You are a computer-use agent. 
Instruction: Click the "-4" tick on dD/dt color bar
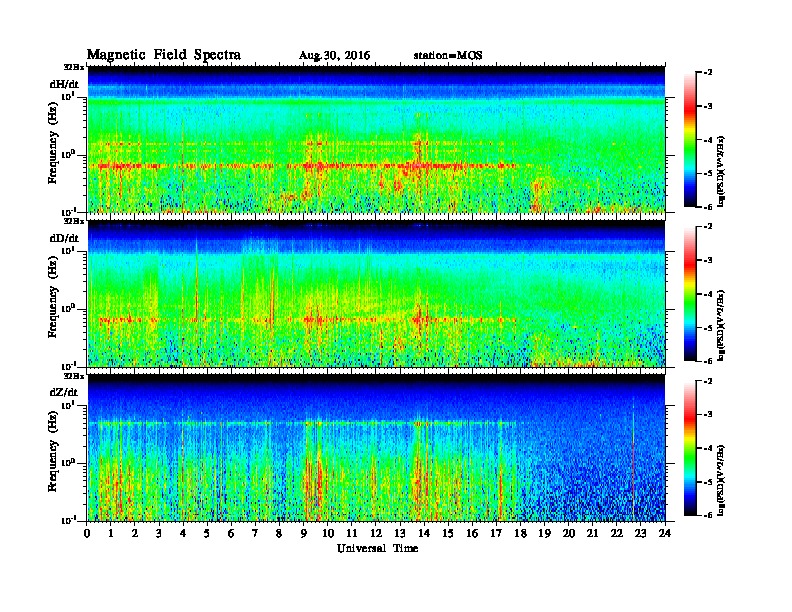[x=708, y=294]
